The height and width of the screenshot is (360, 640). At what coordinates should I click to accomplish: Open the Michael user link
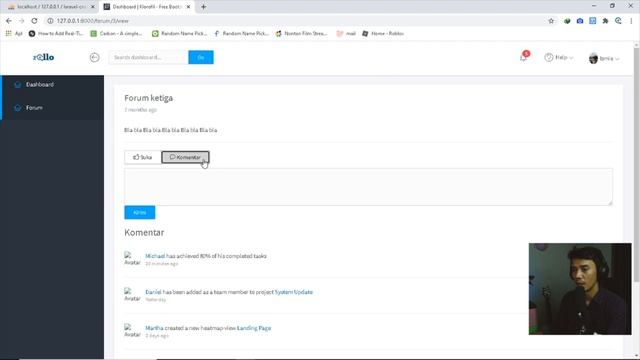point(155,256)
